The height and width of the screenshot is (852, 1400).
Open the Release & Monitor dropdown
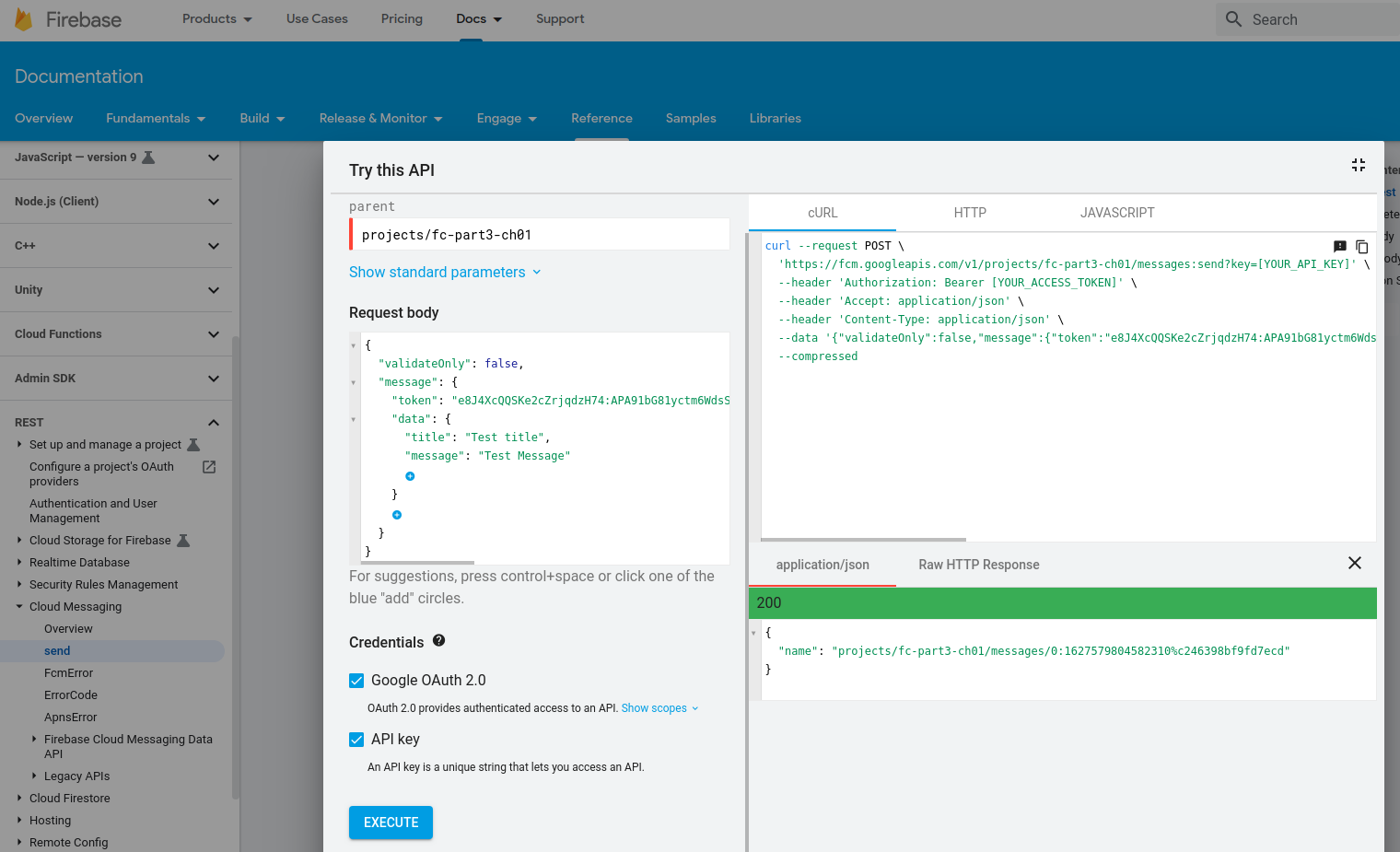coord(381,118)
